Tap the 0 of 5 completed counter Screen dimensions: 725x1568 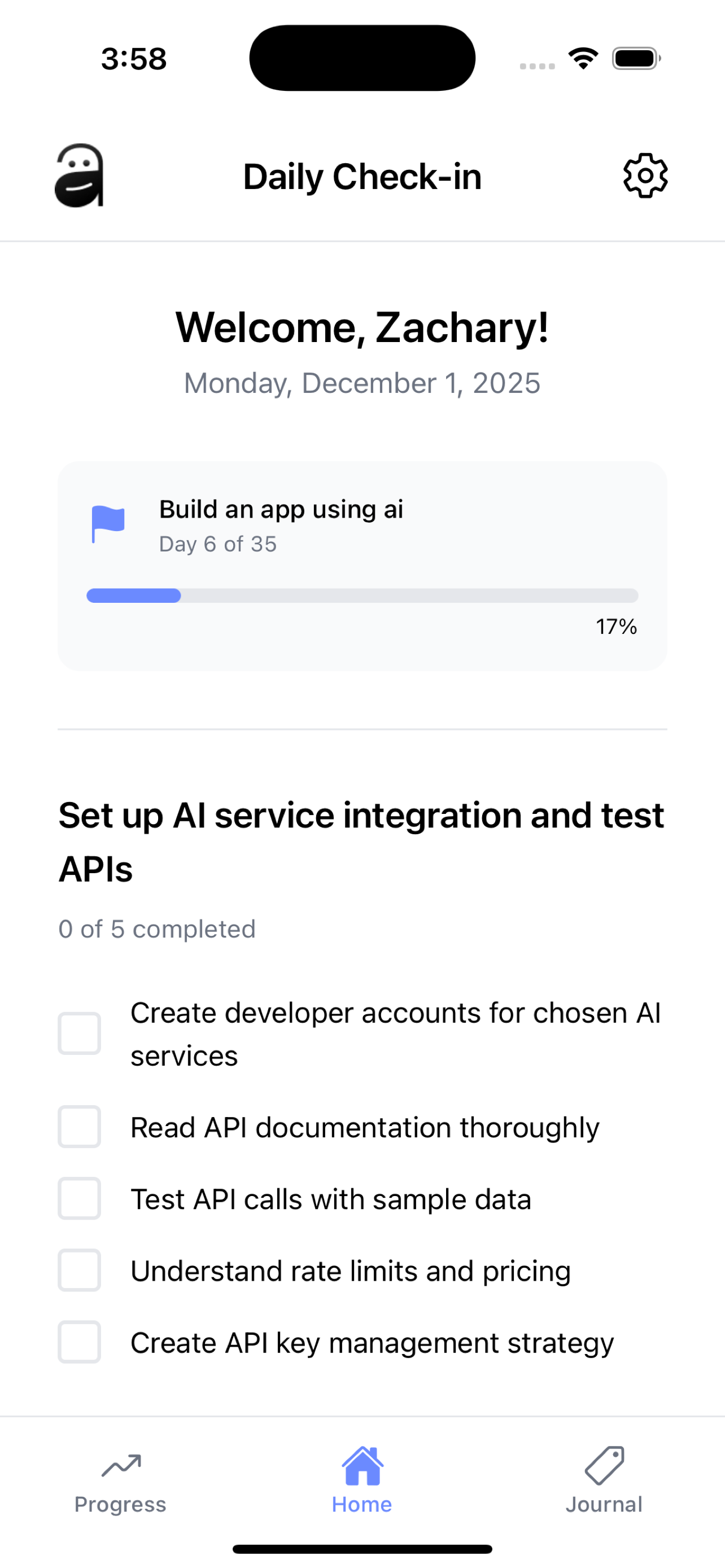157,930
